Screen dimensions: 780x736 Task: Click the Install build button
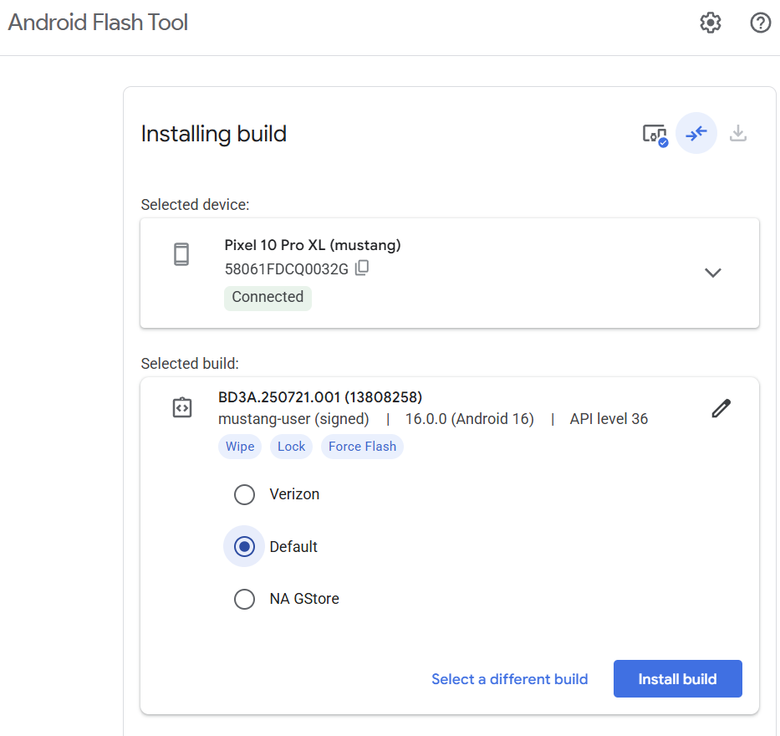(678, 679)
